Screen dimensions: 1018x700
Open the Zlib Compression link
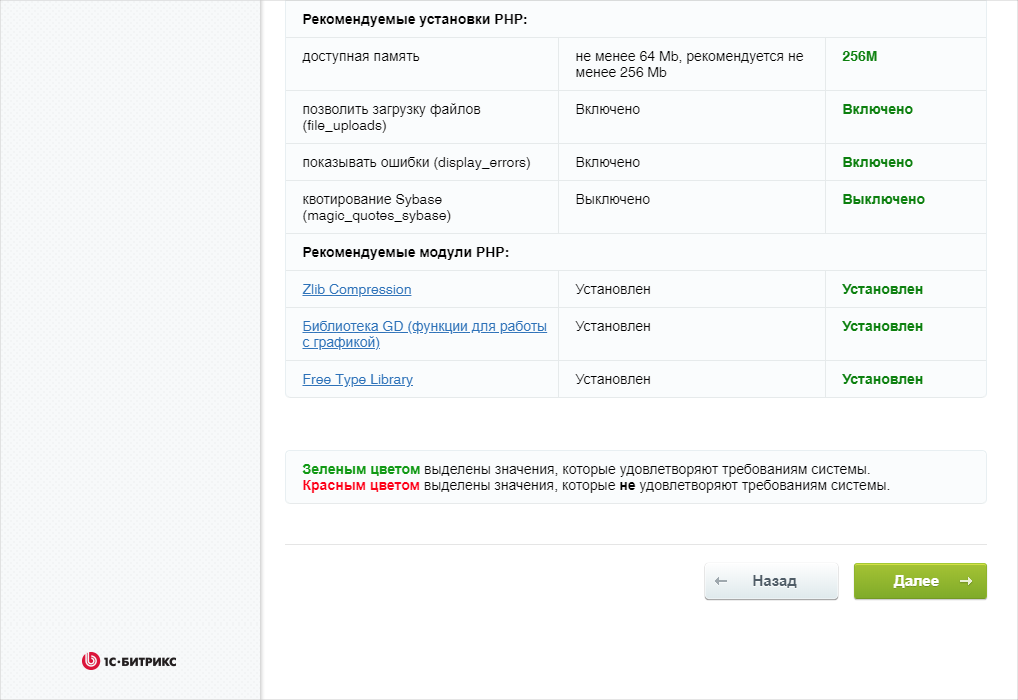[x=357, y=289]
